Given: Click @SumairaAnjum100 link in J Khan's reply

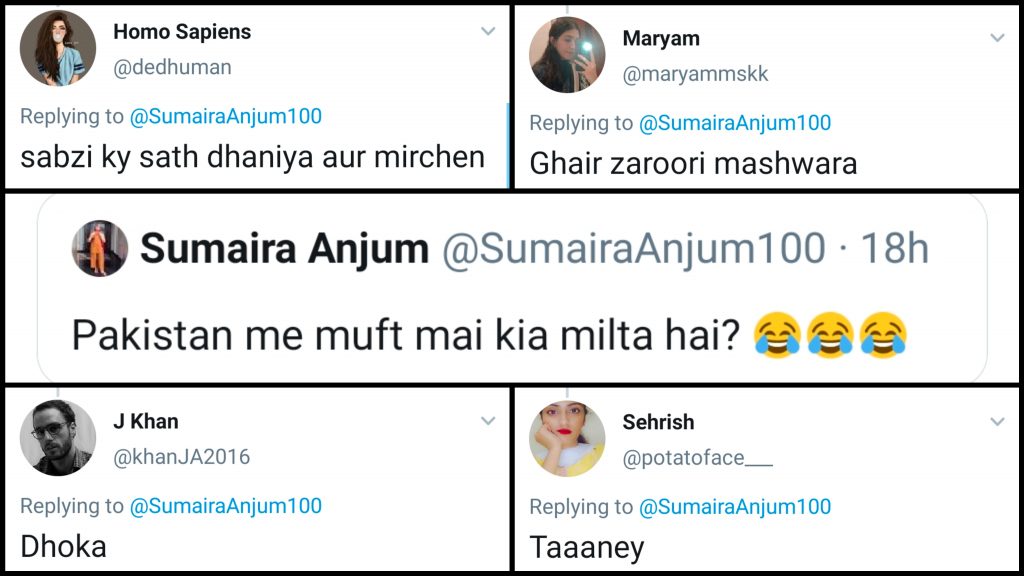Looking at the screenshot, I should (226, 506).
